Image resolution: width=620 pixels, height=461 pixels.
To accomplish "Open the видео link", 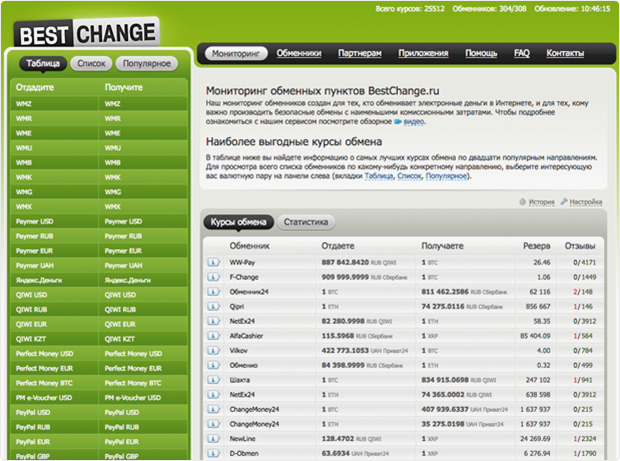I will pyautogui.click(x=414, y=122).
